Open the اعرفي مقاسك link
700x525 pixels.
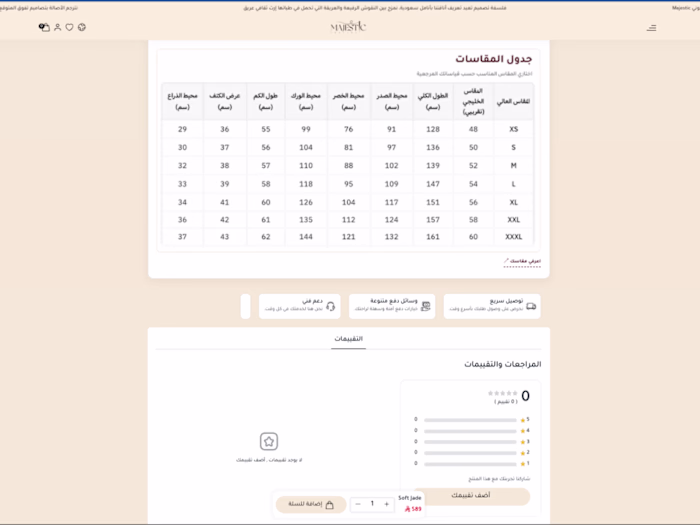point(522,261)
